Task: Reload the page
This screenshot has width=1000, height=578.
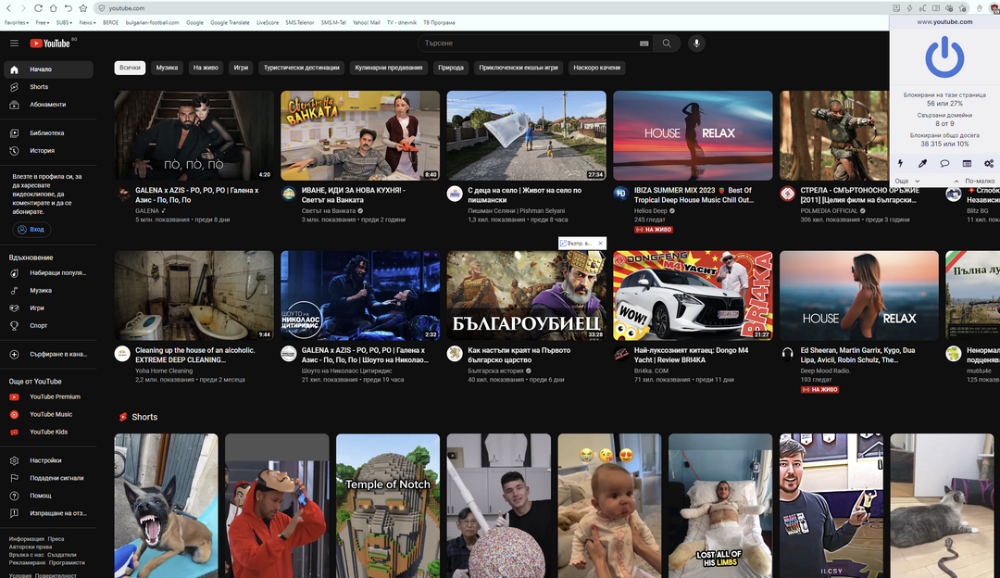Action: [x=38, y=8]
